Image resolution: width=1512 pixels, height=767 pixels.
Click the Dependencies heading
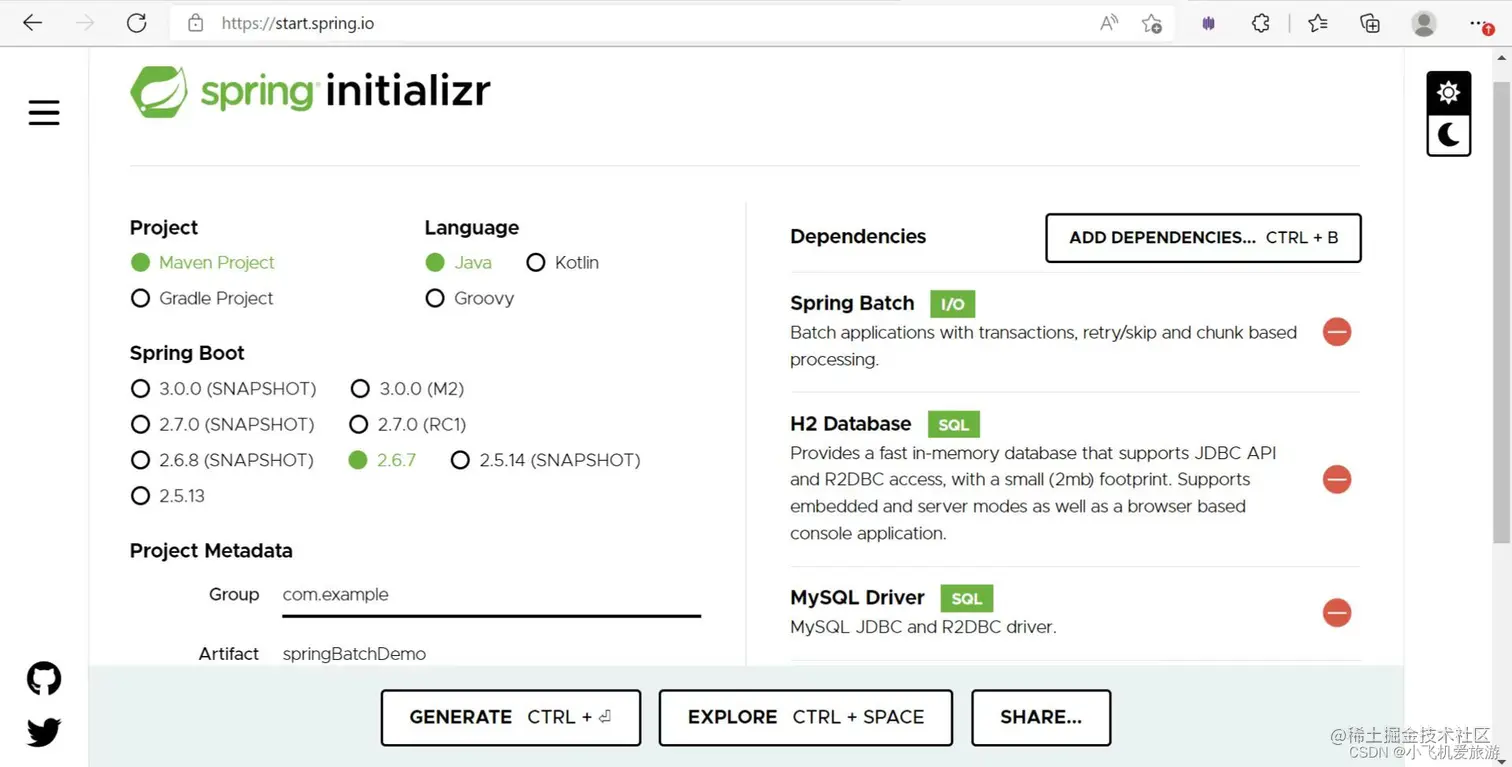[x=858, y=237]
